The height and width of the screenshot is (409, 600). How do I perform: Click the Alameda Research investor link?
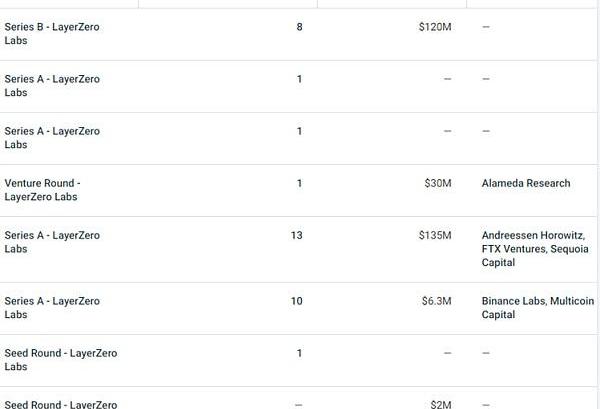[526, 183]
